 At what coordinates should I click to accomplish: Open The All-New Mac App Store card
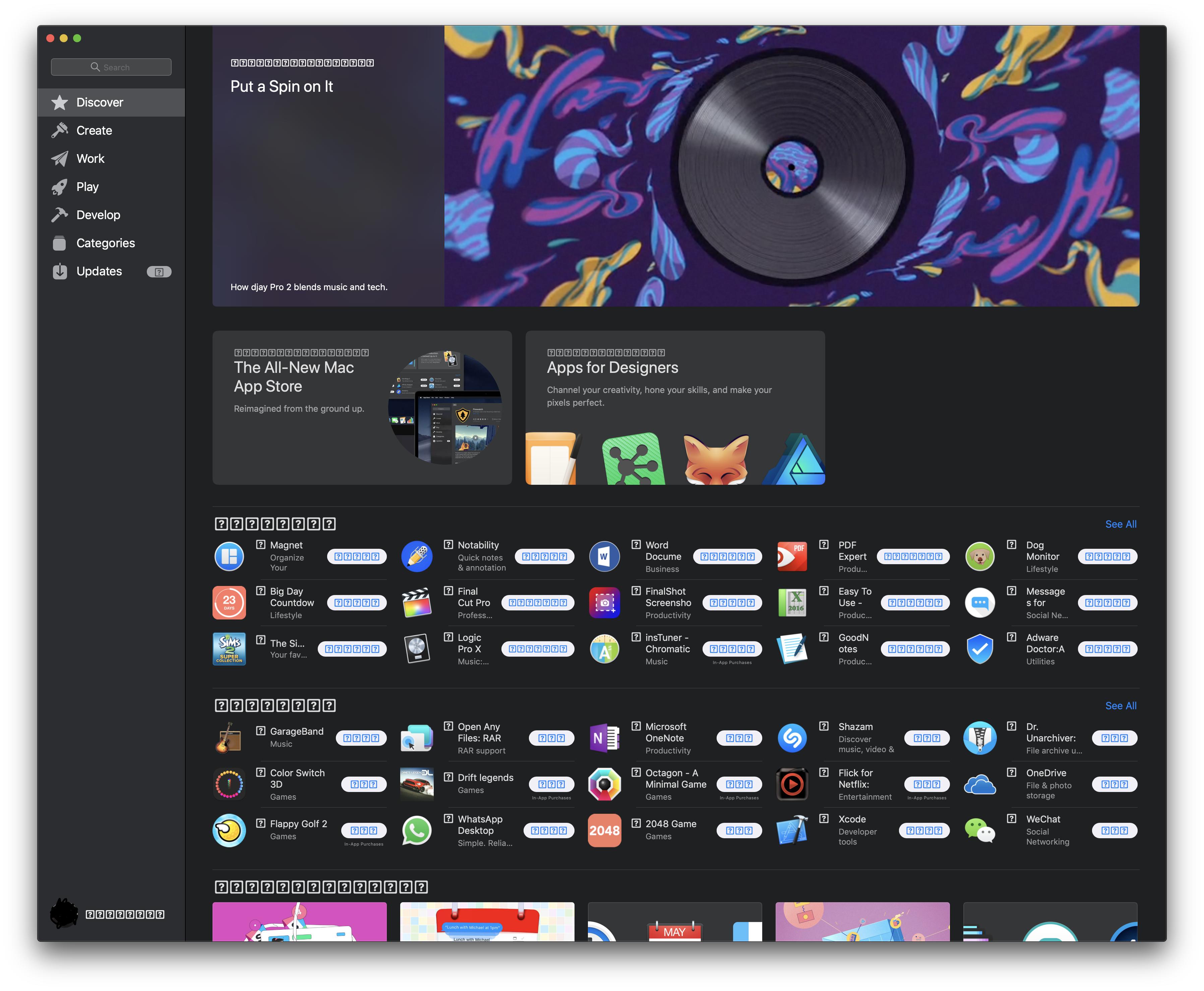click(362, 408)
